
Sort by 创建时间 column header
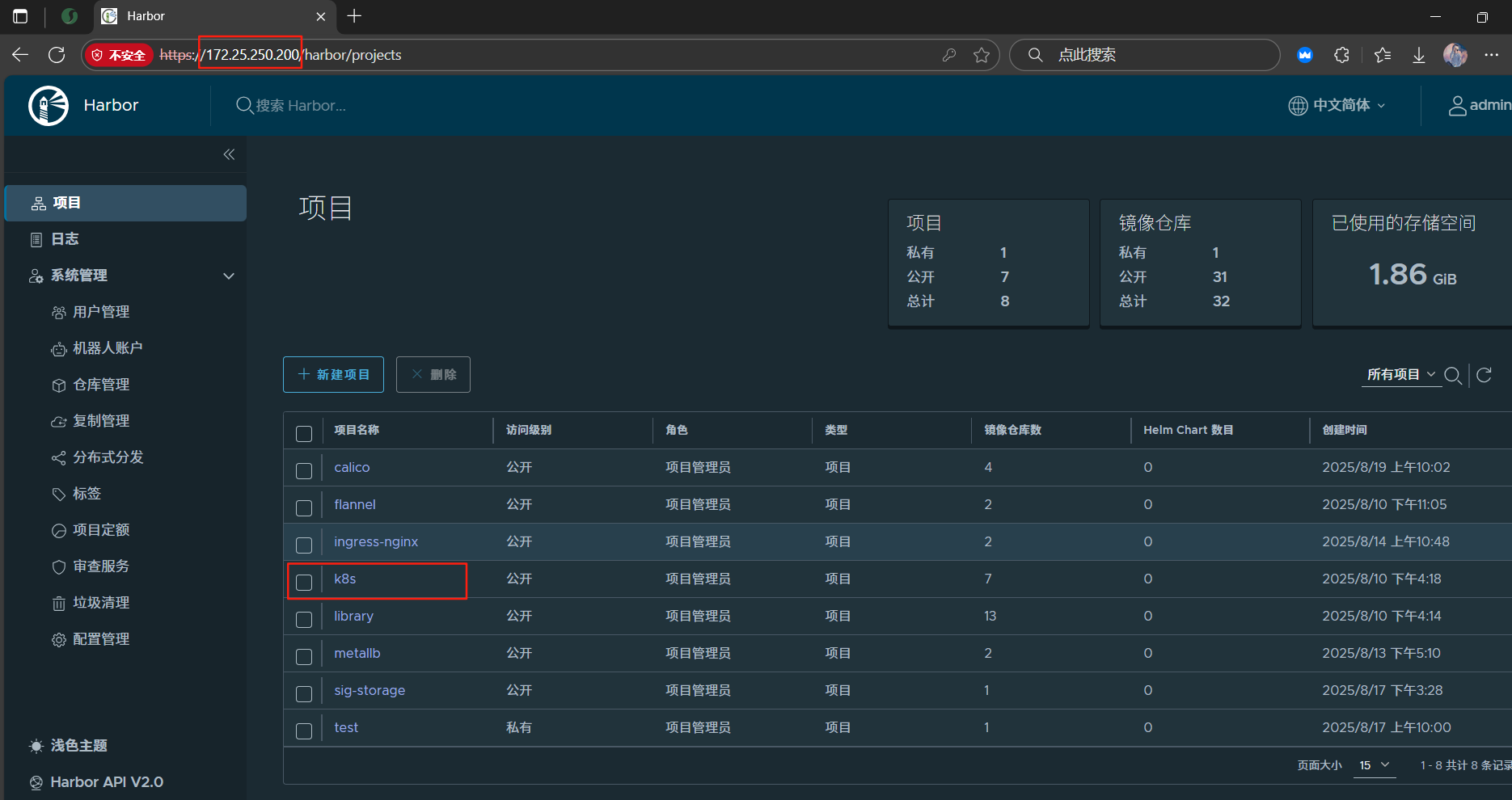pyautogui.click(x=1345, y=431)
